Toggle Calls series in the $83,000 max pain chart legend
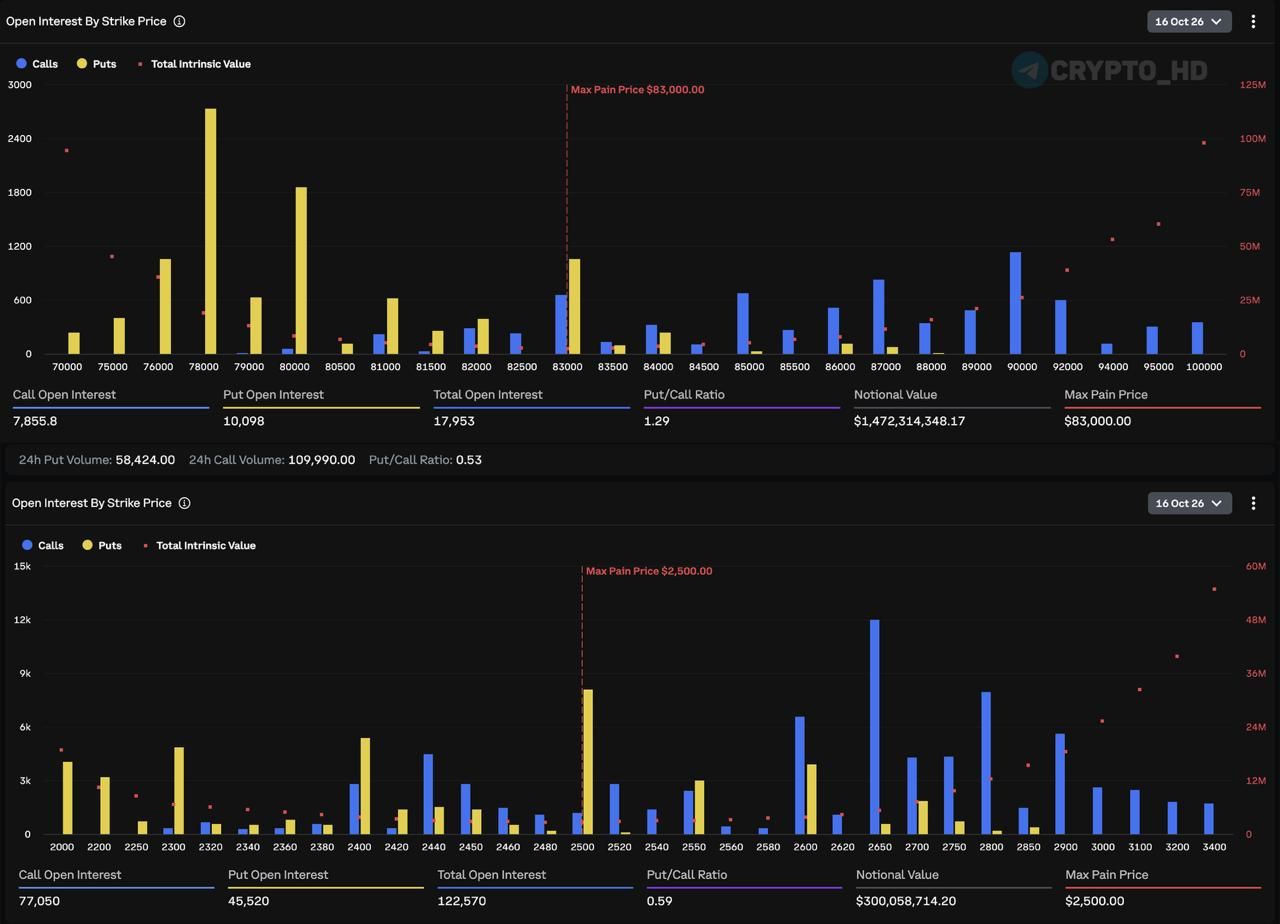The image size is (1280, 924). tap(37, 64)
